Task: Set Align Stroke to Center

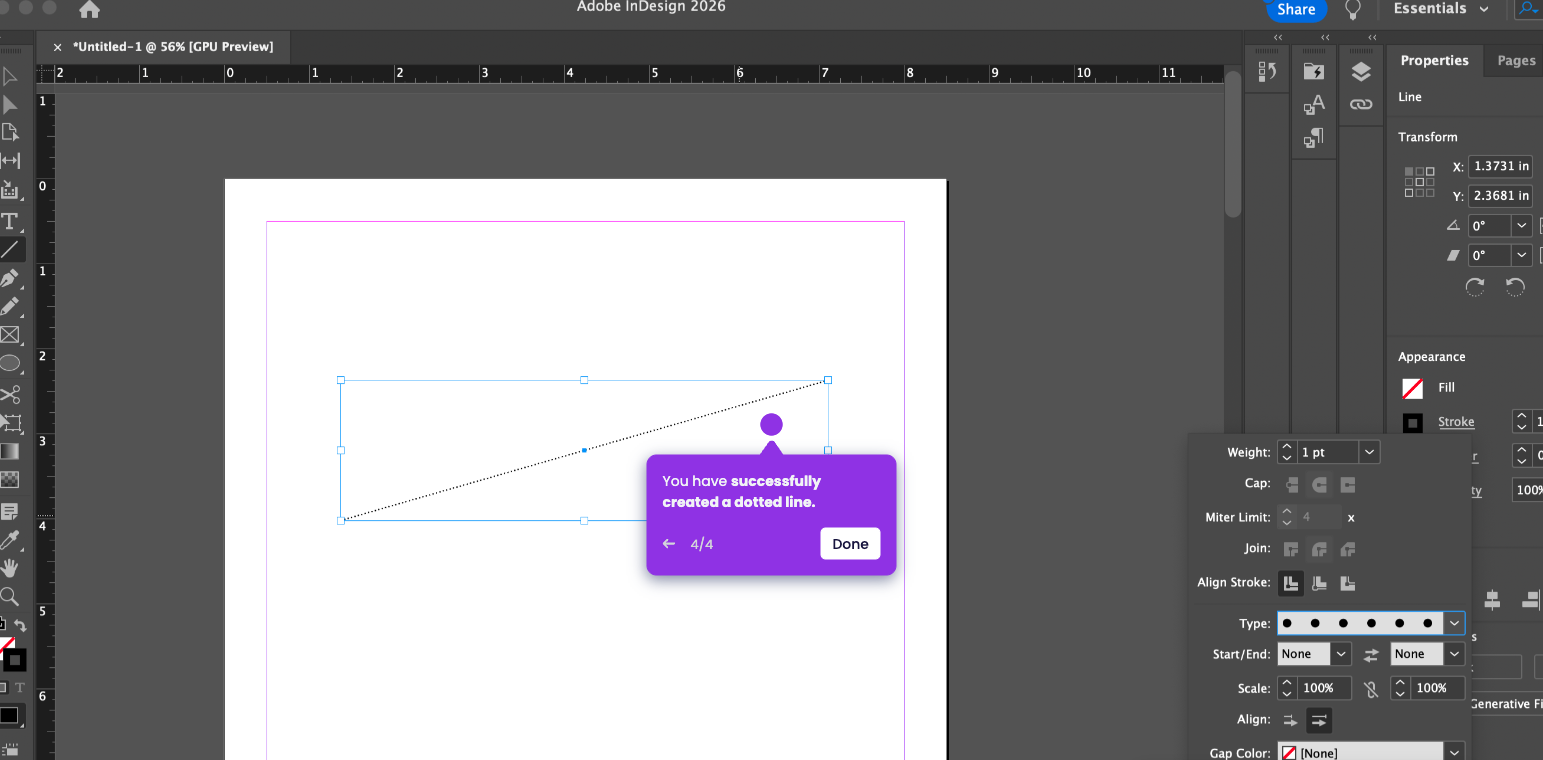Action: pos(1291,583)
